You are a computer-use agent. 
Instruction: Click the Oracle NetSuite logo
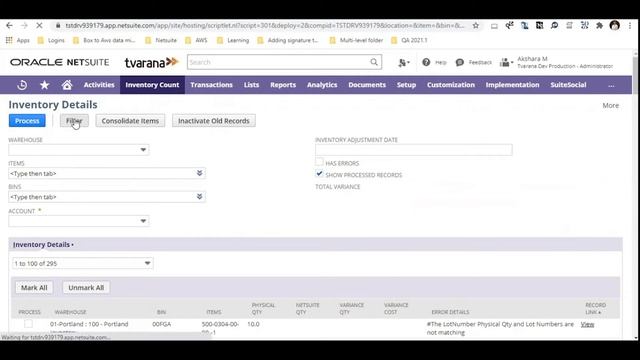[60, 62]
